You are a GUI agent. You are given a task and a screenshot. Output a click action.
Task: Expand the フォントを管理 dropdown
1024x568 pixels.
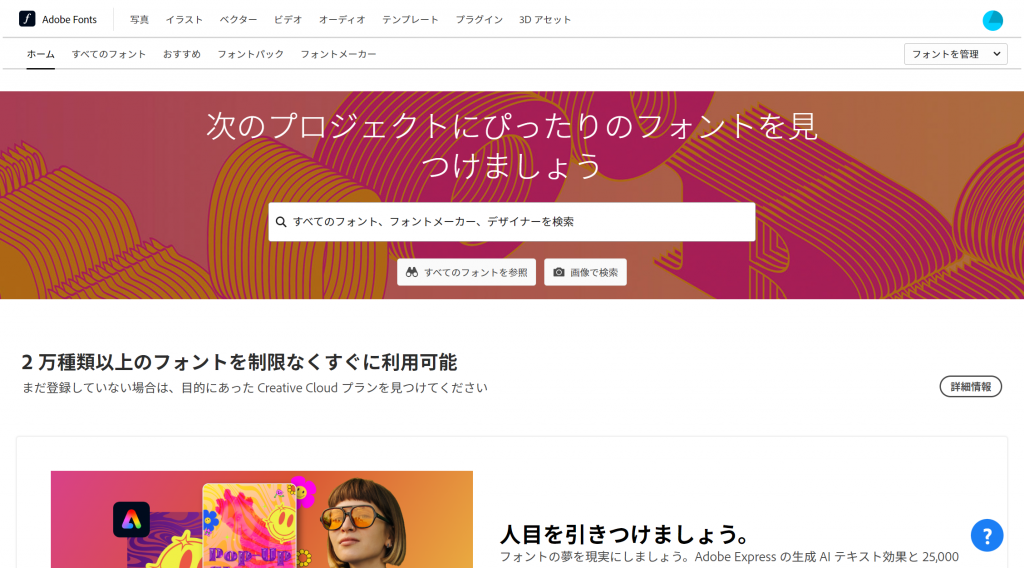point(955,54)
